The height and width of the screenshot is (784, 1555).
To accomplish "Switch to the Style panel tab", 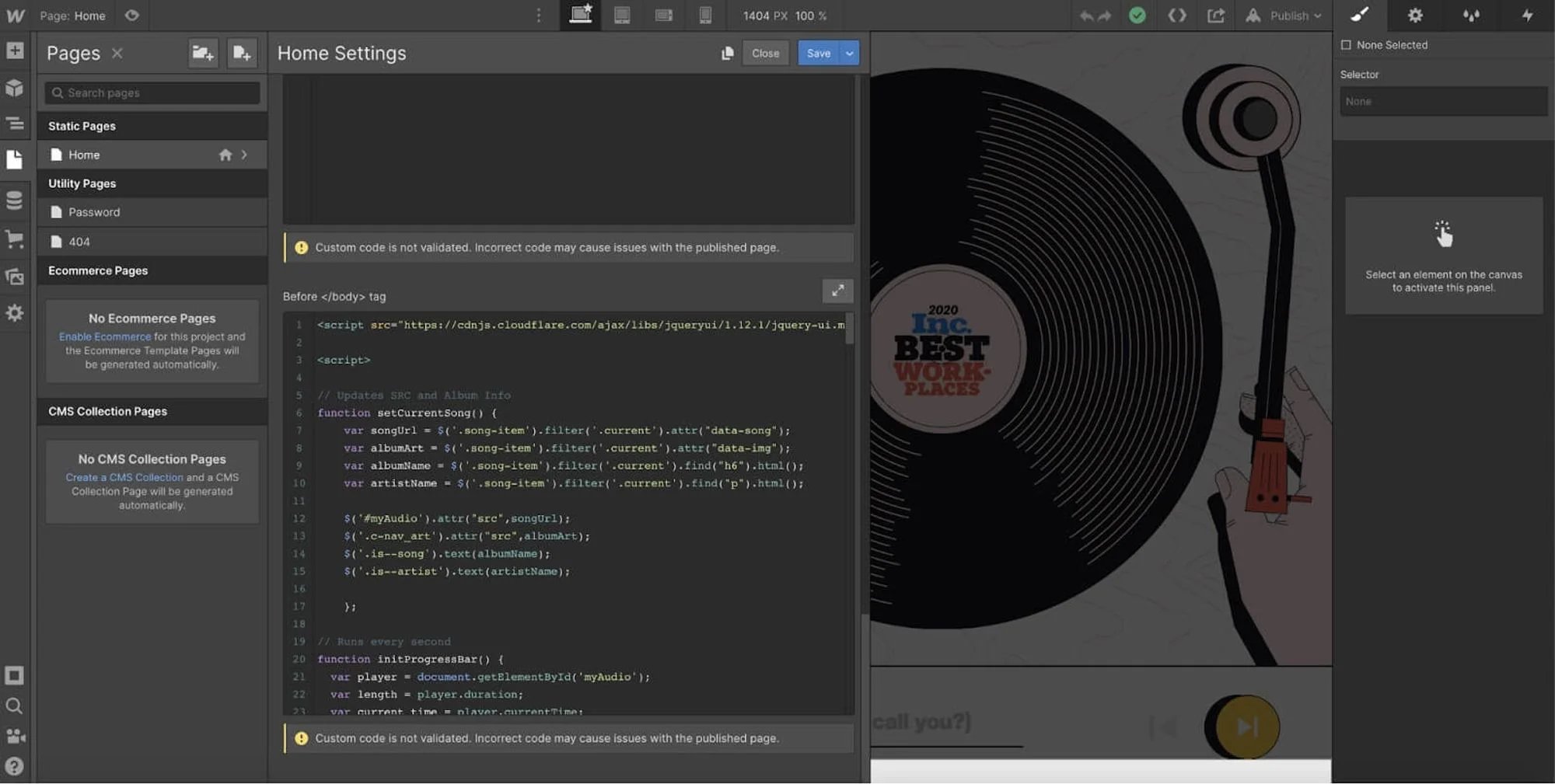I will (x=1359, y=16).
